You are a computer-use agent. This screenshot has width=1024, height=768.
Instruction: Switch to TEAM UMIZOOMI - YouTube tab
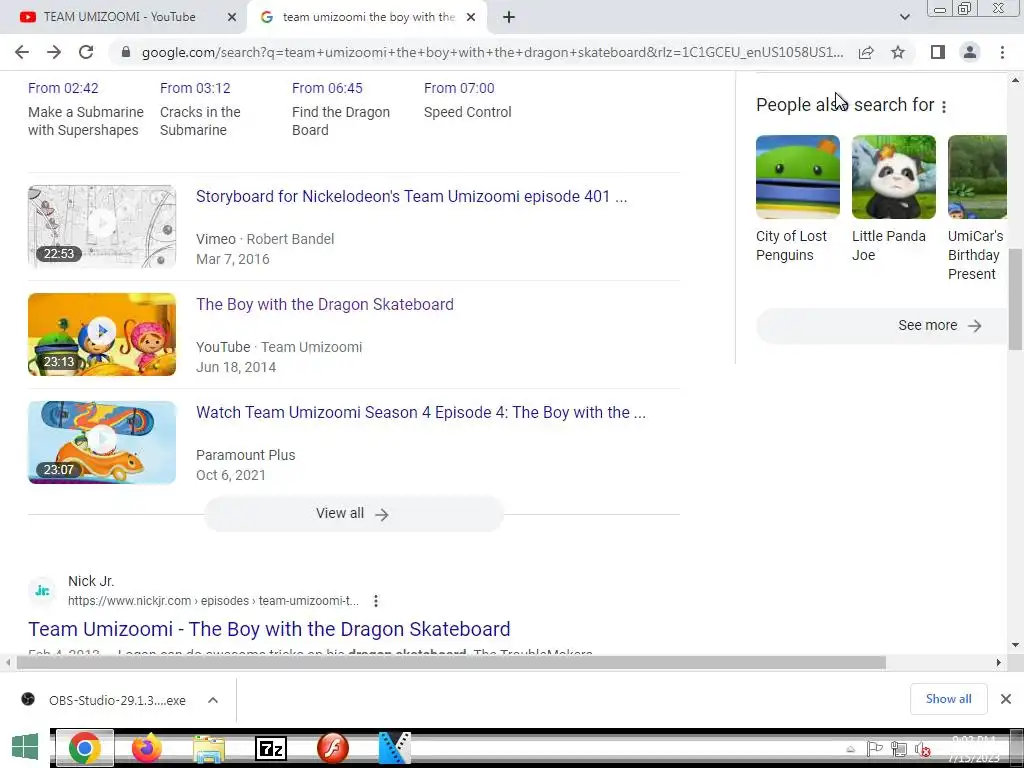[x=119, y=17]
